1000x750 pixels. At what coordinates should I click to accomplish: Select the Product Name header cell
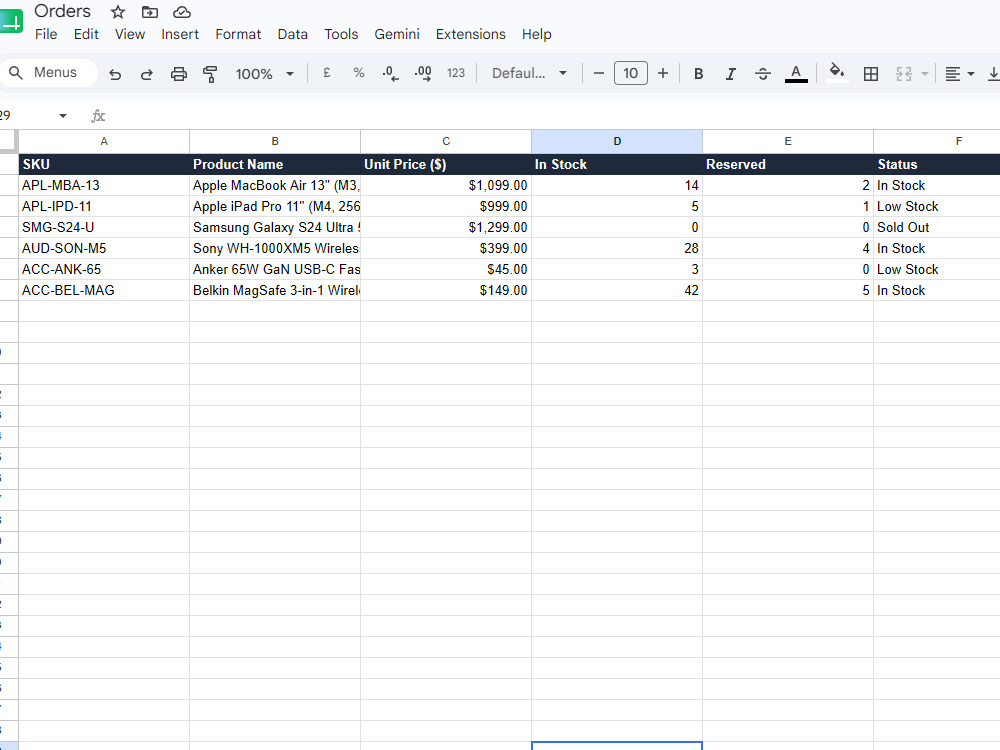coord(275,165)
